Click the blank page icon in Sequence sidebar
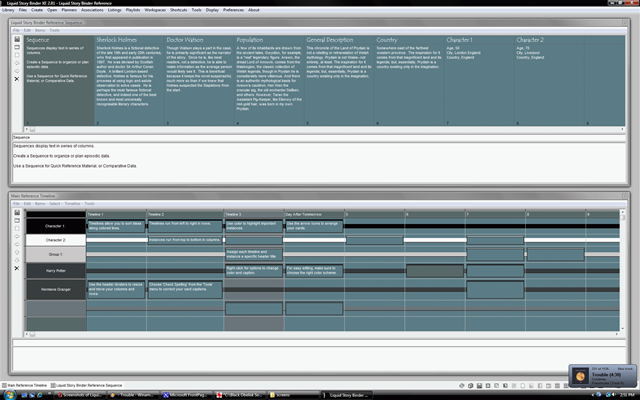 [17, 55]
